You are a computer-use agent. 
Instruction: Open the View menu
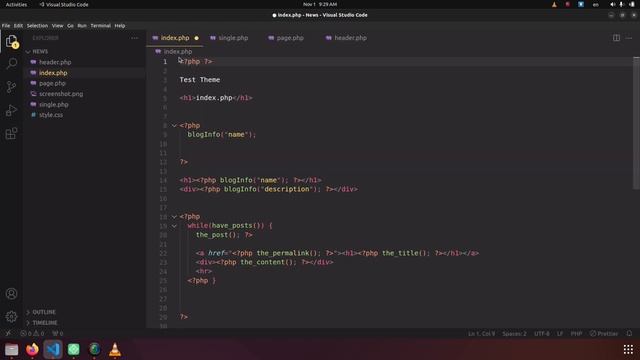tap(58, 26)
